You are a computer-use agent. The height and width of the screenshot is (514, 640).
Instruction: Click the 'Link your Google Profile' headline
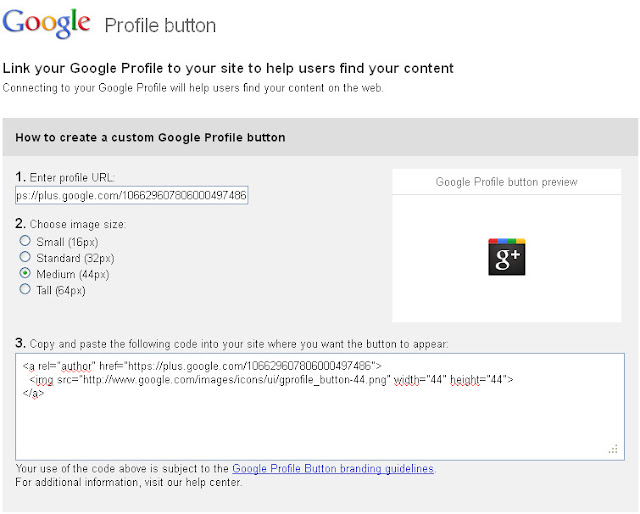coord(228,68)
